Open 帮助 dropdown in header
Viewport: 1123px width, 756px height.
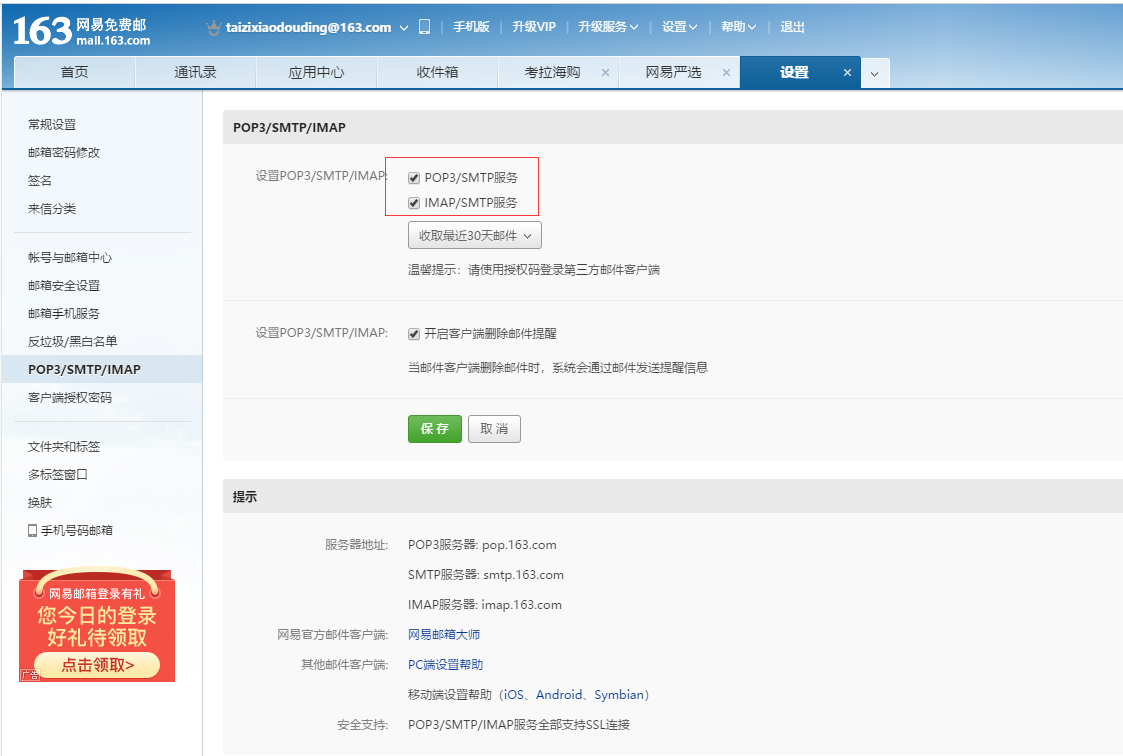[738, 26]
